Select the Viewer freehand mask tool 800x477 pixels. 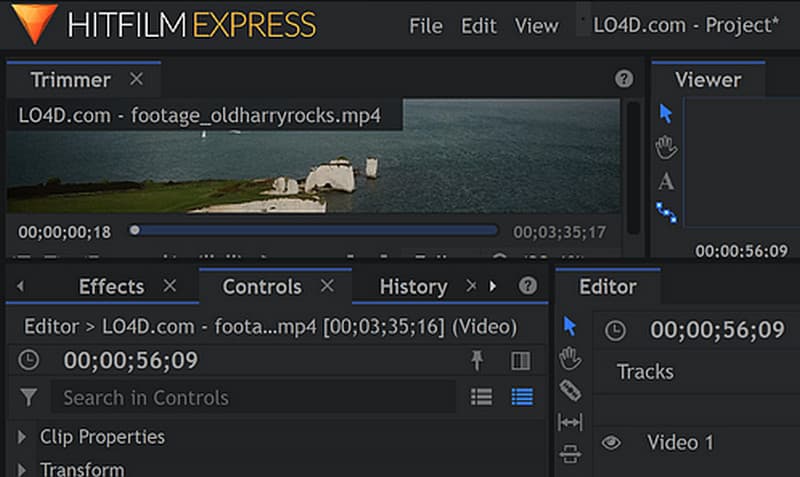pyautogui.click(x=666, y=212)
